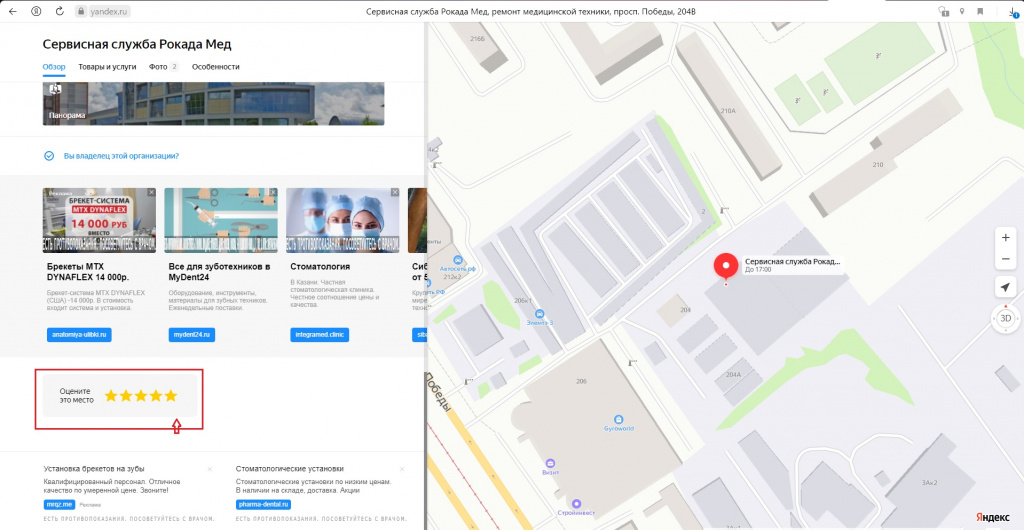Close the 'Установка брекетов на зубы' ad

[210, 469]
